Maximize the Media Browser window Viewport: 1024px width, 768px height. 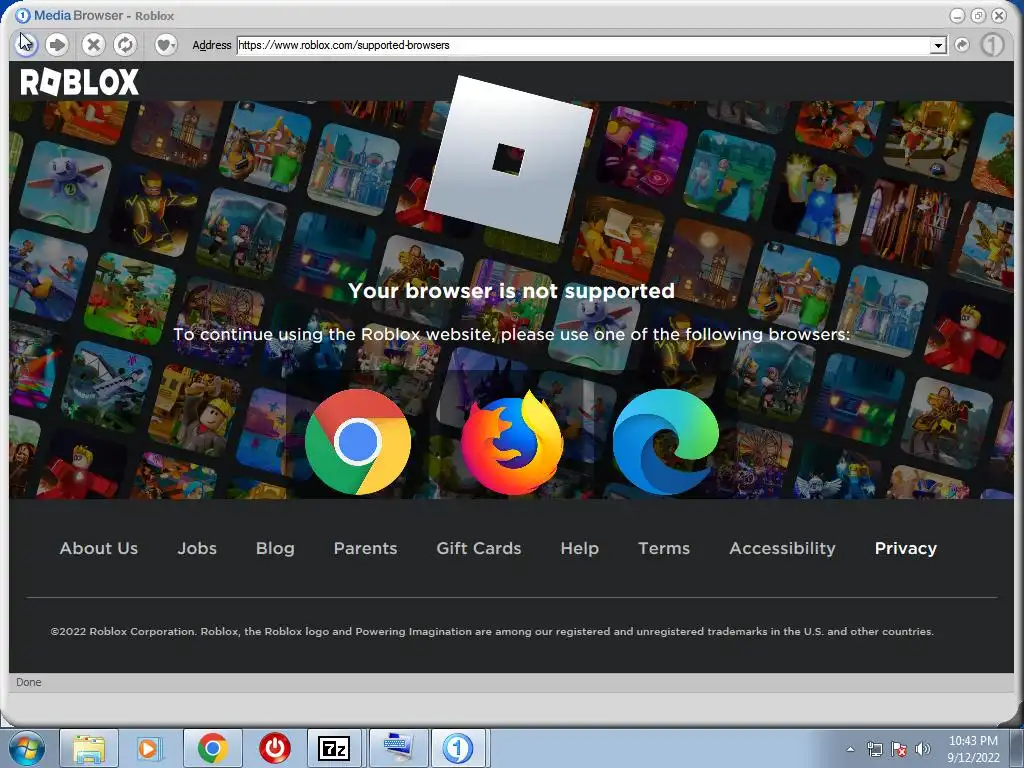[x=978, y=16]
